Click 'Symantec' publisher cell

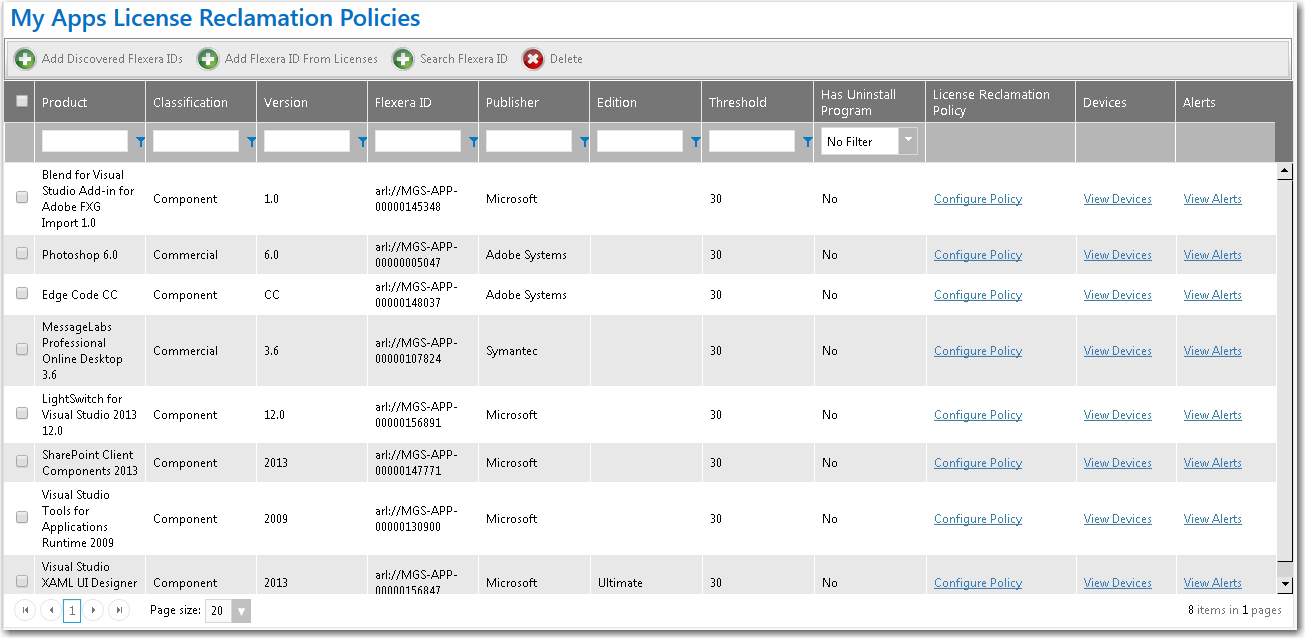point(512,351)
